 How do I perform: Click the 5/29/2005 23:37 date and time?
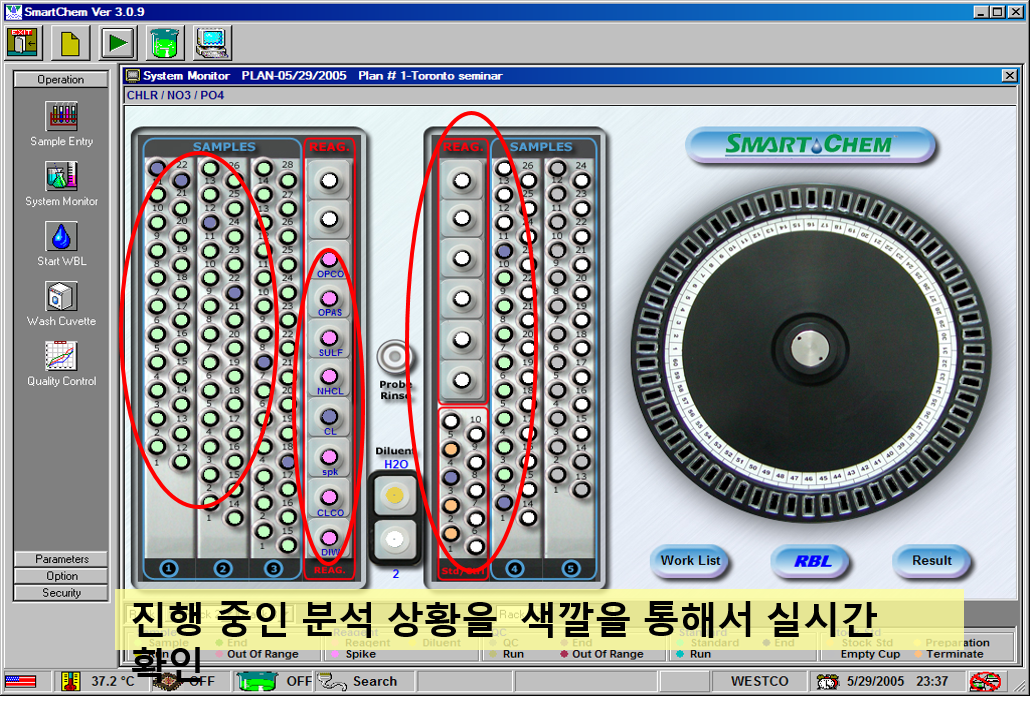897,681
